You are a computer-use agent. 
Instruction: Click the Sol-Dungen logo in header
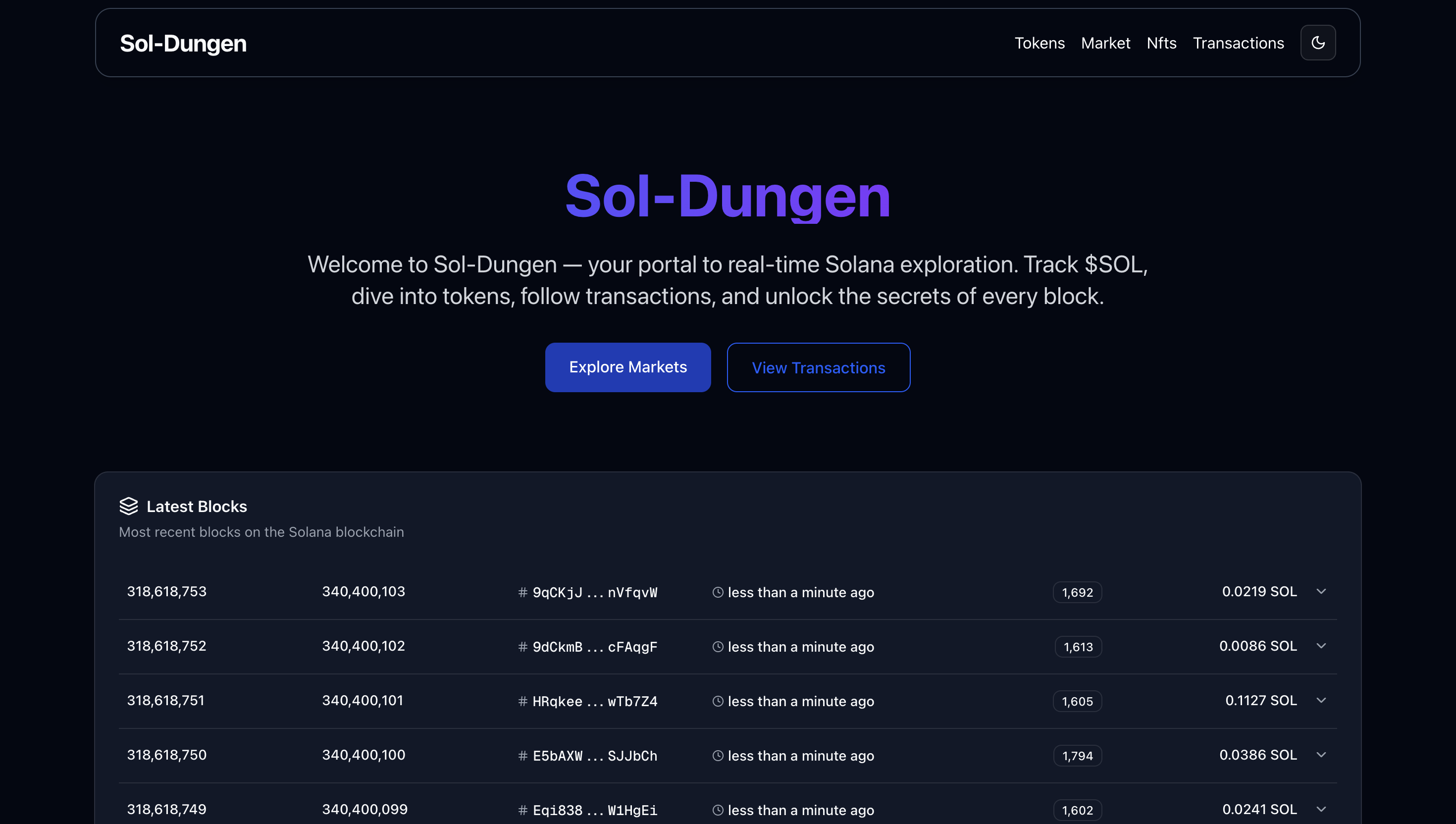[x=183, y=44]
